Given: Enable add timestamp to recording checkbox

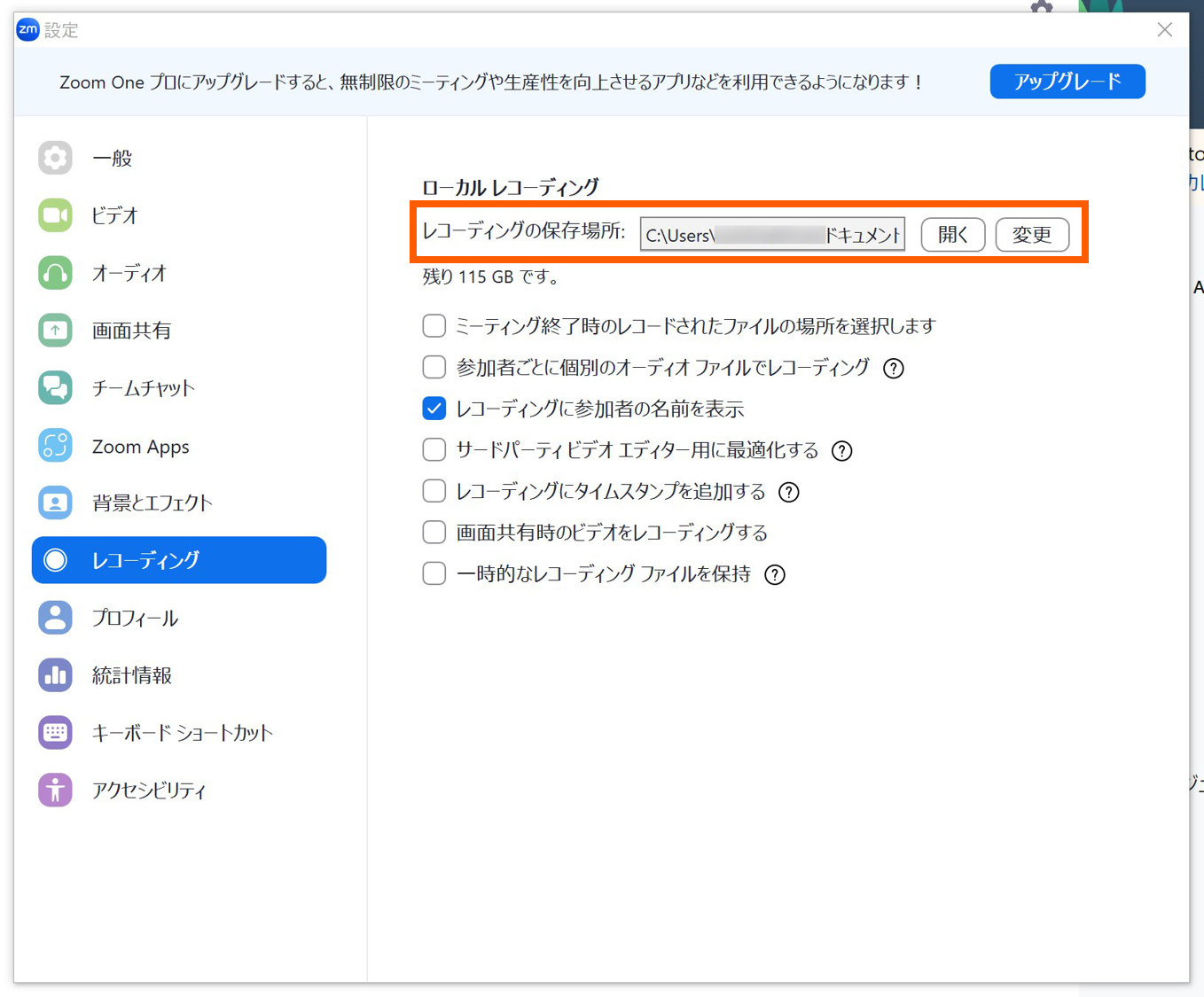Looking at the screenshot, I should 434,491.
